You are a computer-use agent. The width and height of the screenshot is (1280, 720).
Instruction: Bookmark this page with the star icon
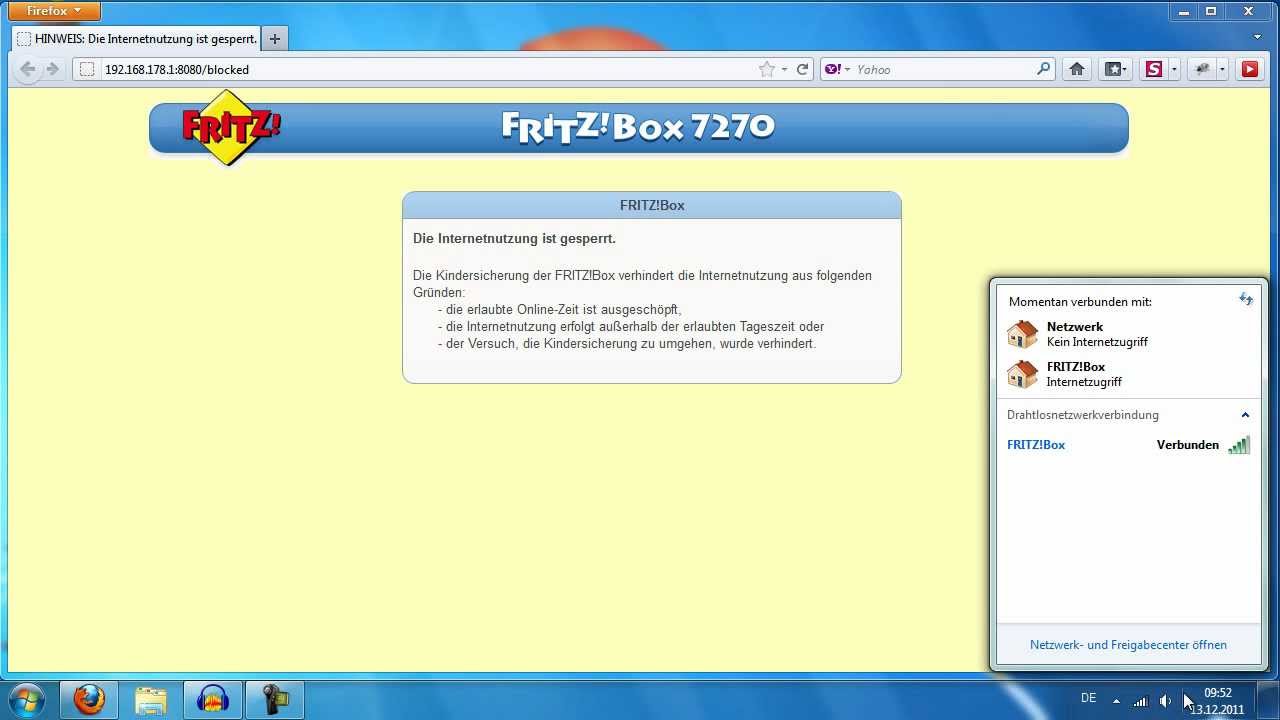click(766, 69)
